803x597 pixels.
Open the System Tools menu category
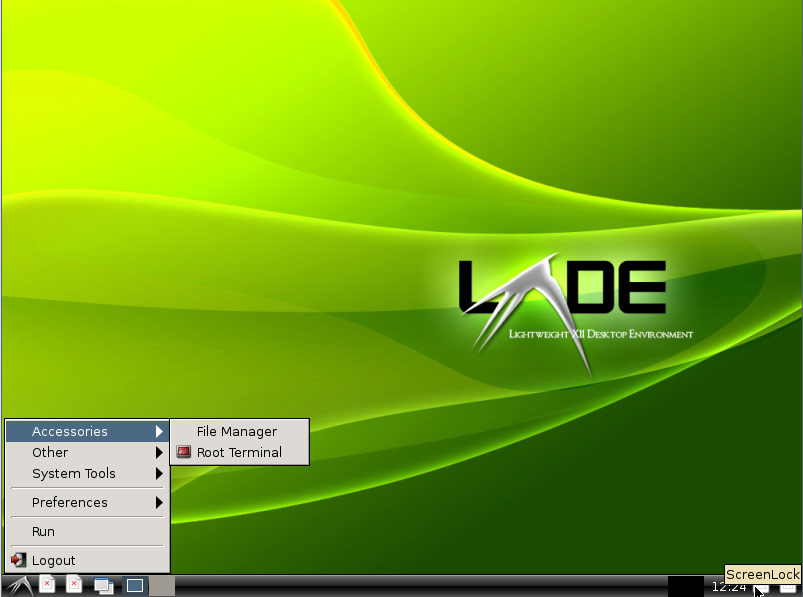click(x=88, y=474)
